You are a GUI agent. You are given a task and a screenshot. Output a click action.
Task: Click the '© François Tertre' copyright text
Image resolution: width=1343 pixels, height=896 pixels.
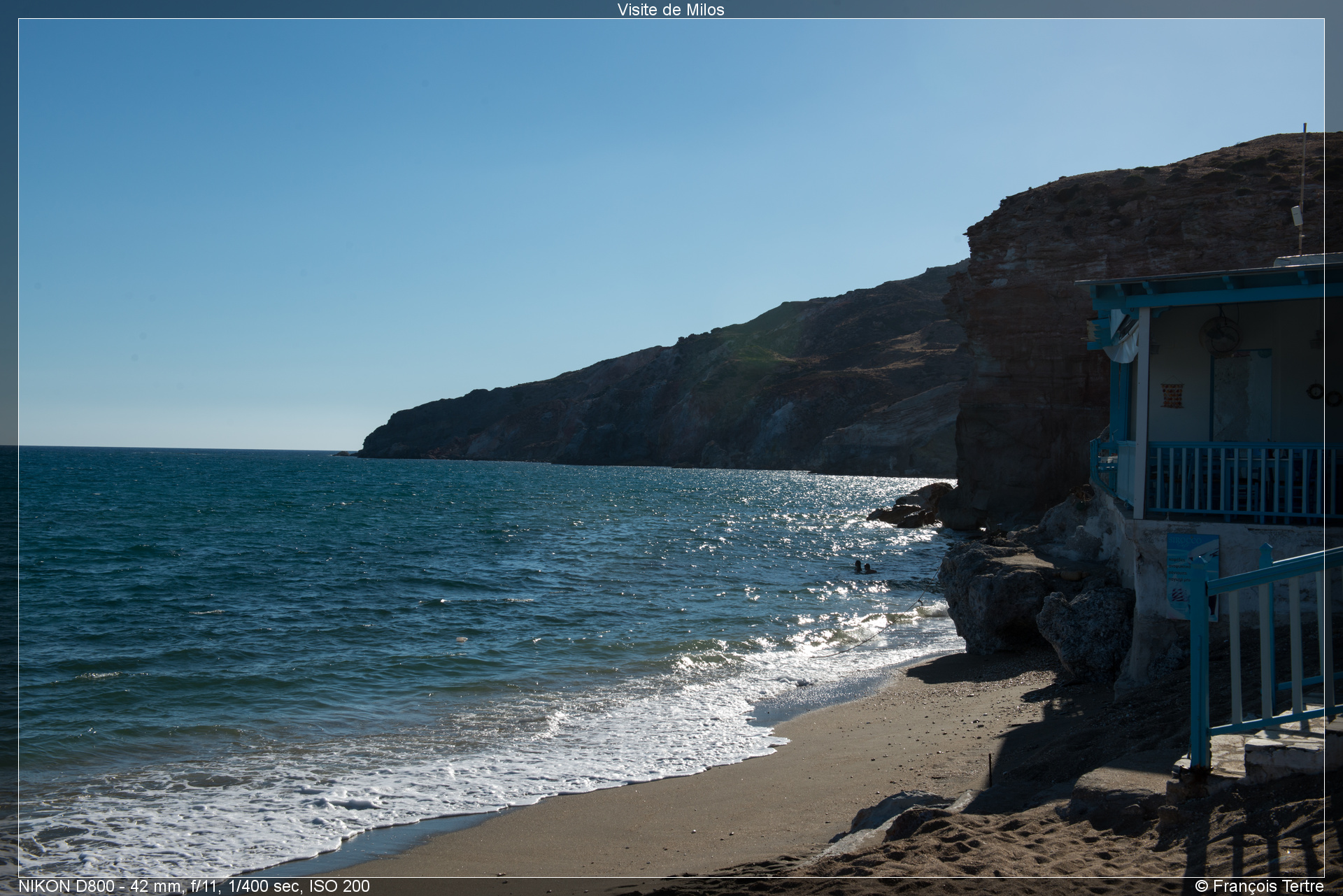[1259, 886]
